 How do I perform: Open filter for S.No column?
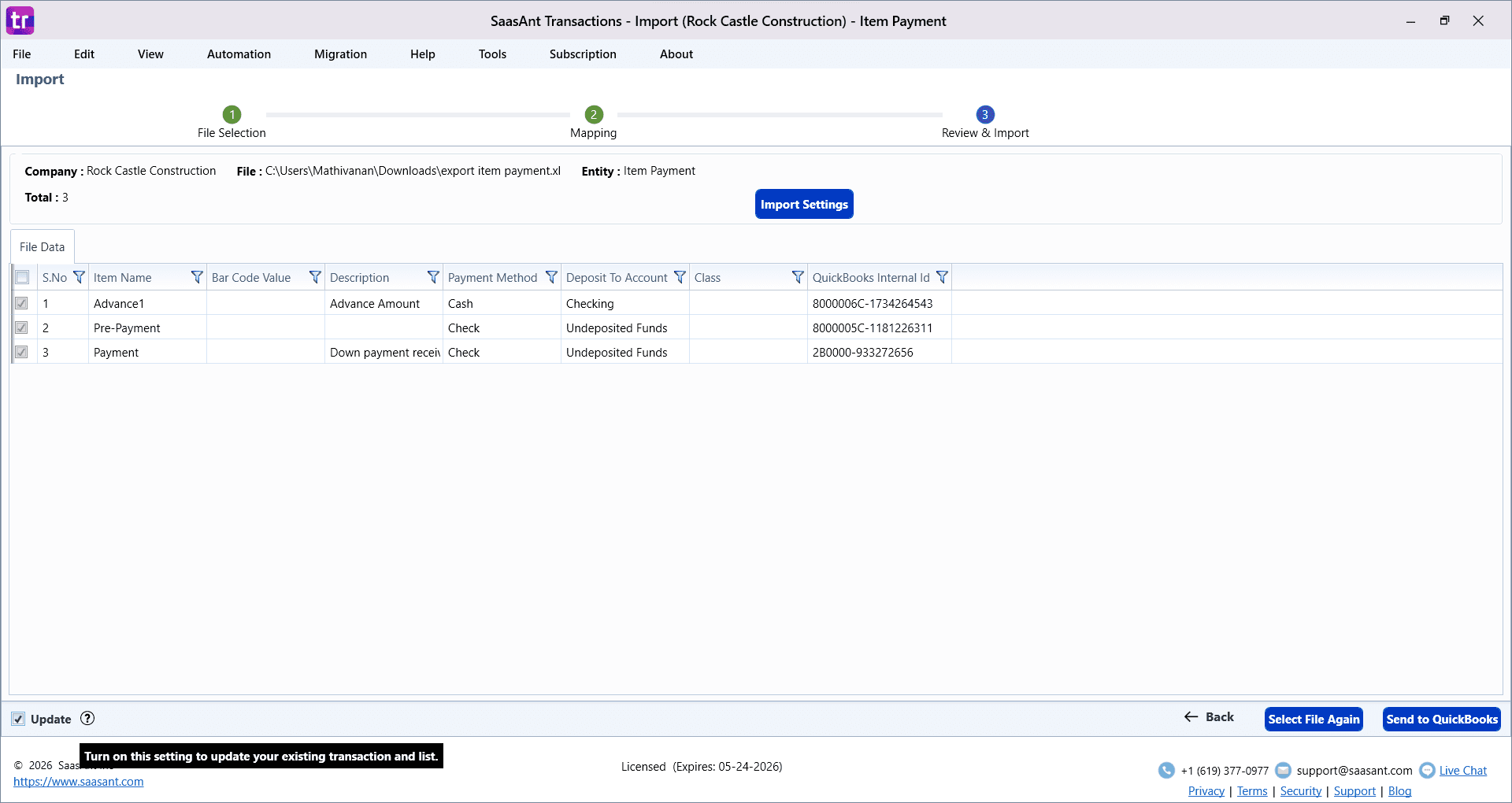[x=79, y=277]
